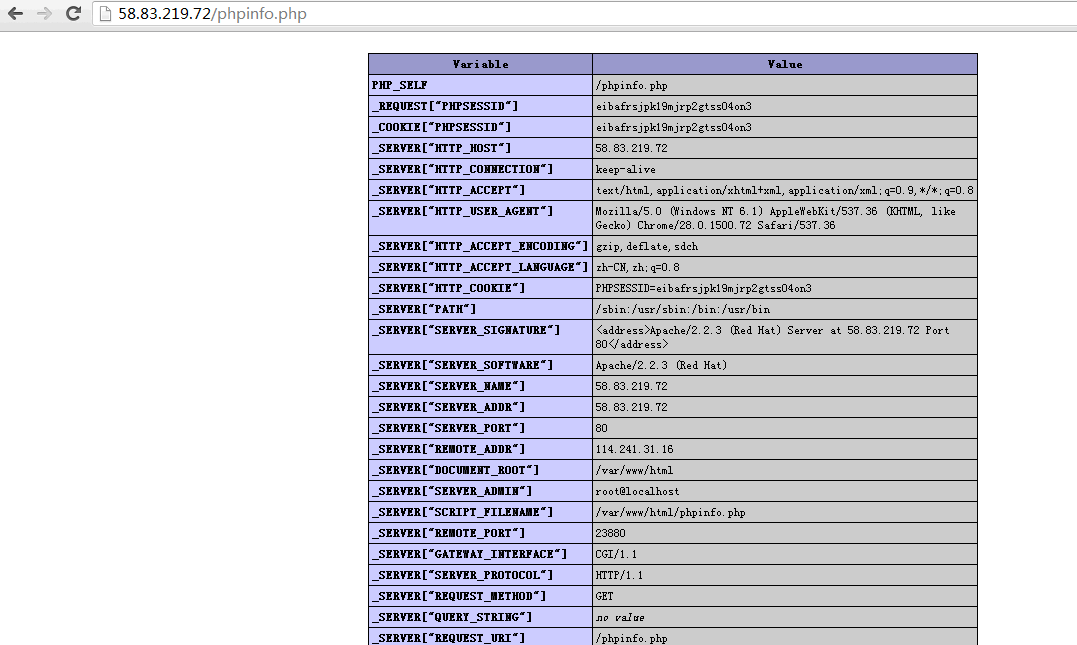Click the /var/www/html document root value
Image resolution: width=1077 pixels, height=645 pixels.
coord(634,471)
